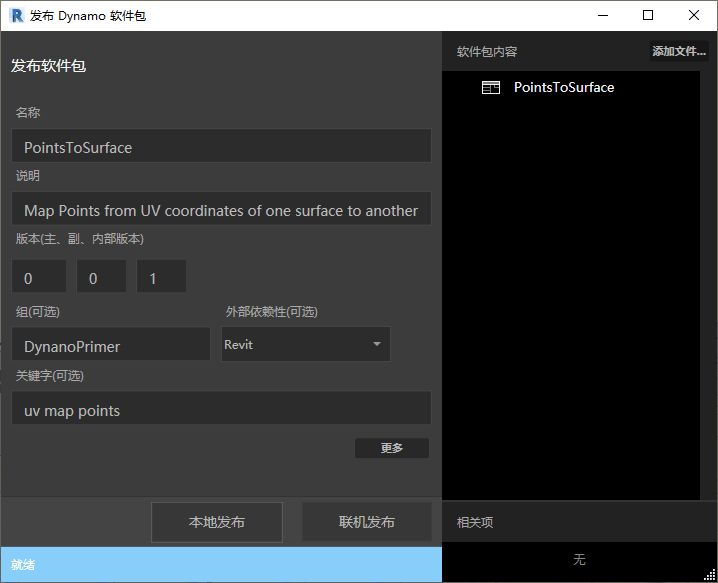Click into the 说明 description field
718x583 pixels.
pyautogui.click(x=221, y=210)
